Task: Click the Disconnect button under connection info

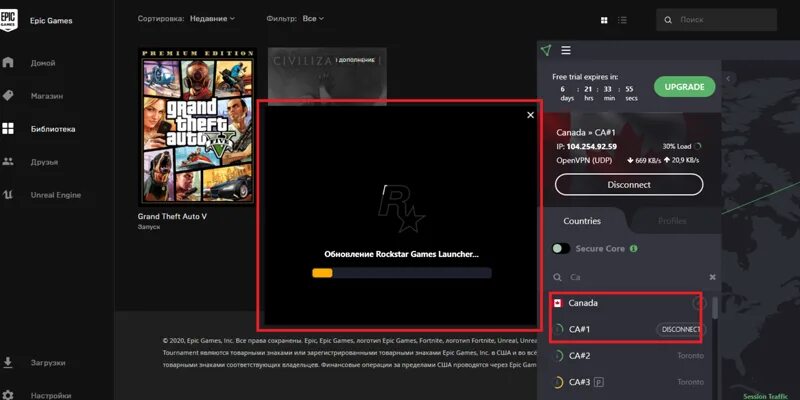Action: point(629,185)
